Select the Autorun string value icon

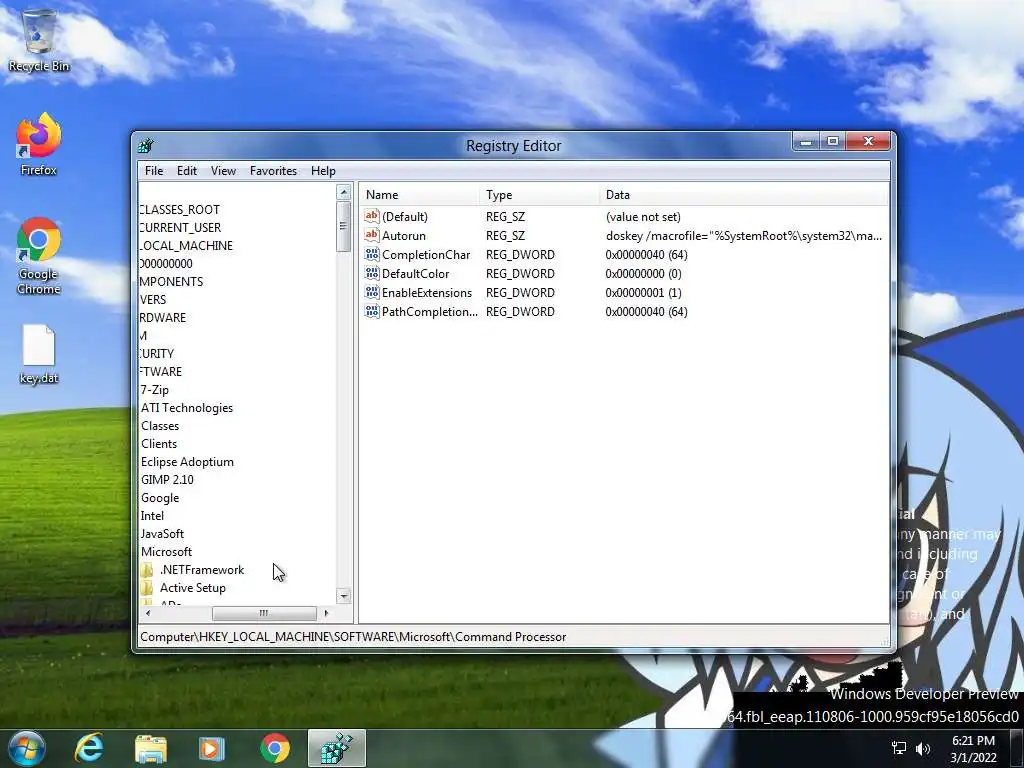[x=372, y=235]
